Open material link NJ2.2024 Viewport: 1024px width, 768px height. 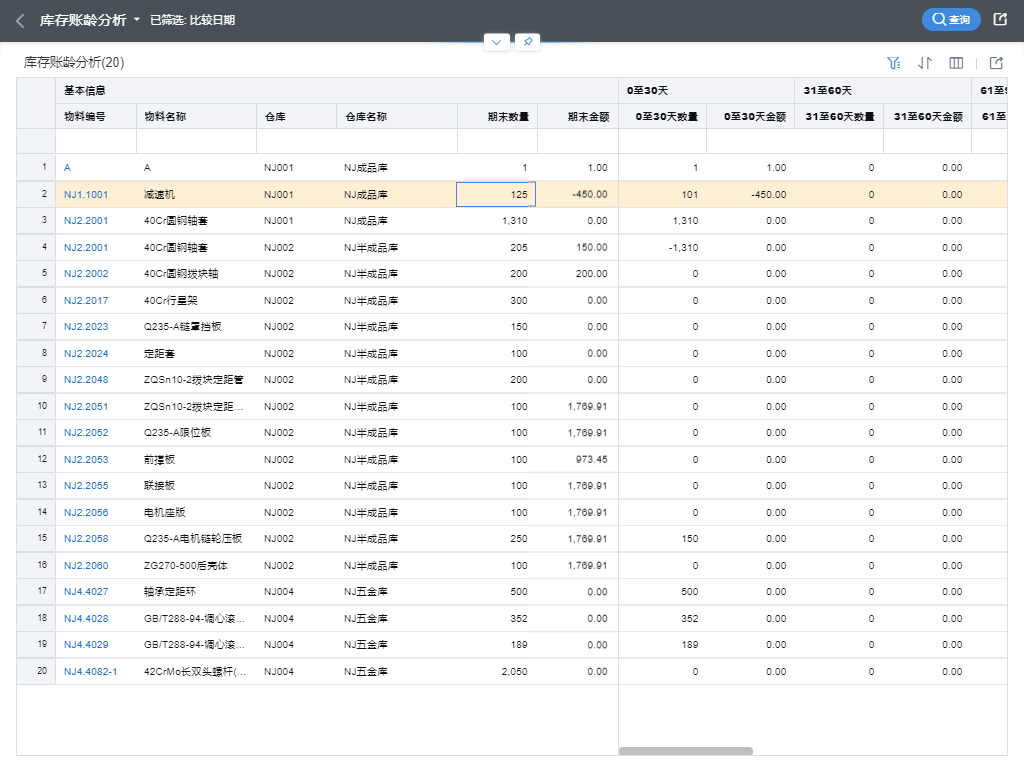point(86,353)
